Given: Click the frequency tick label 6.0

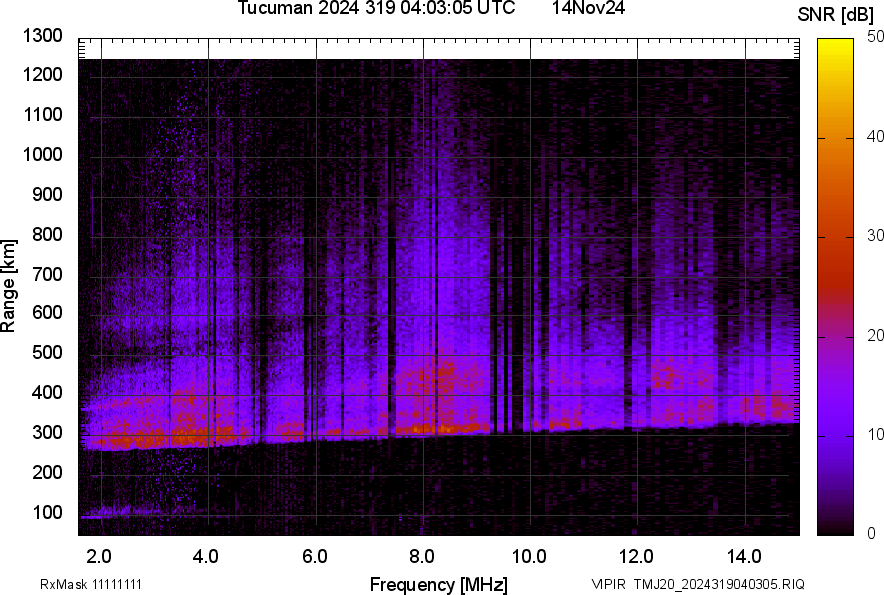Looking at the screenshot, I should (315, 557).
